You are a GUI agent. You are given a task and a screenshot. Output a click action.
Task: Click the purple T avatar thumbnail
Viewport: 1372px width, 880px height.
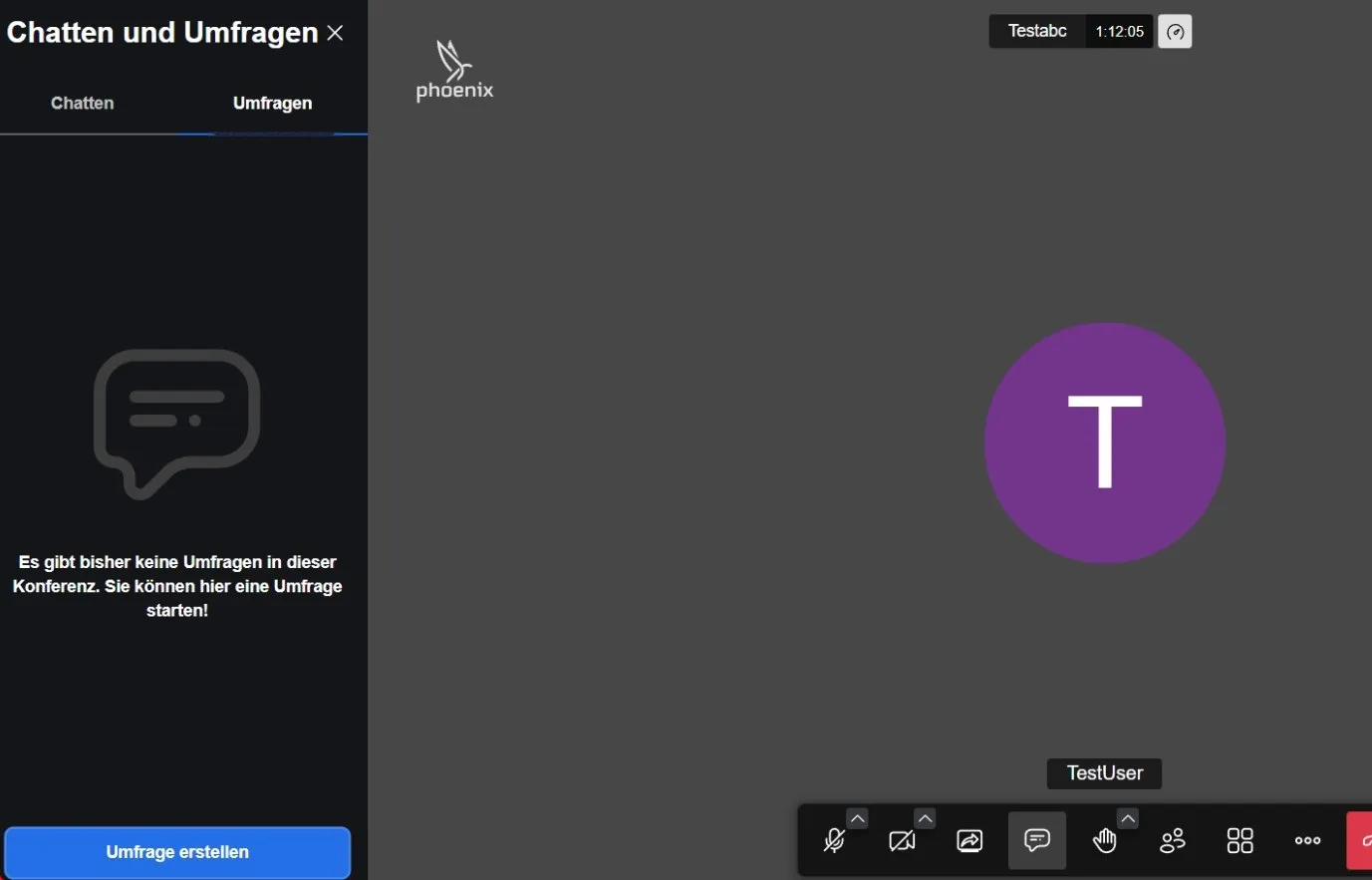point(1104,442)
